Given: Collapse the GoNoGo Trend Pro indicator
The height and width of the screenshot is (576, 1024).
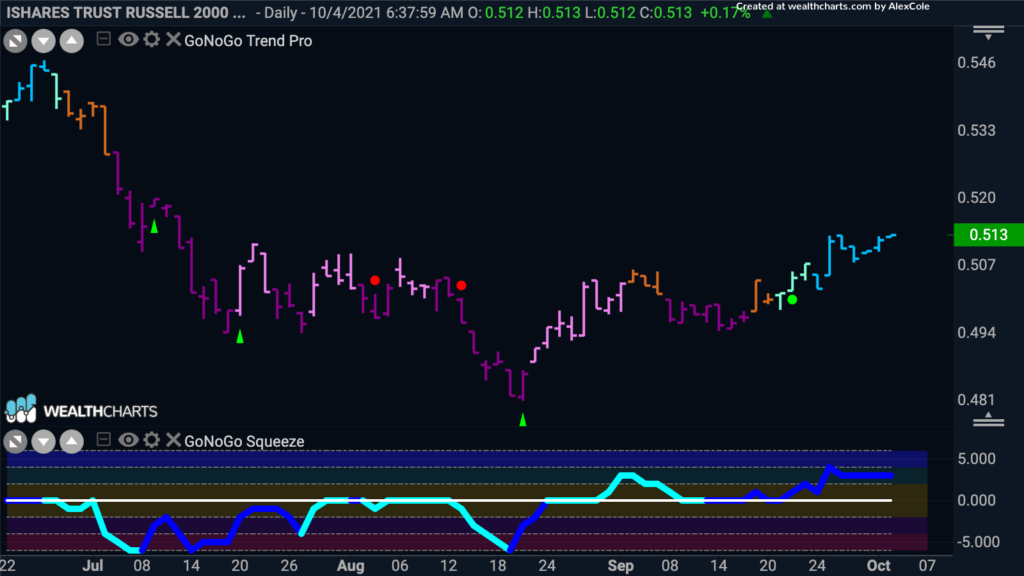Looking at the screenshot, I should [x=103, y=39].
